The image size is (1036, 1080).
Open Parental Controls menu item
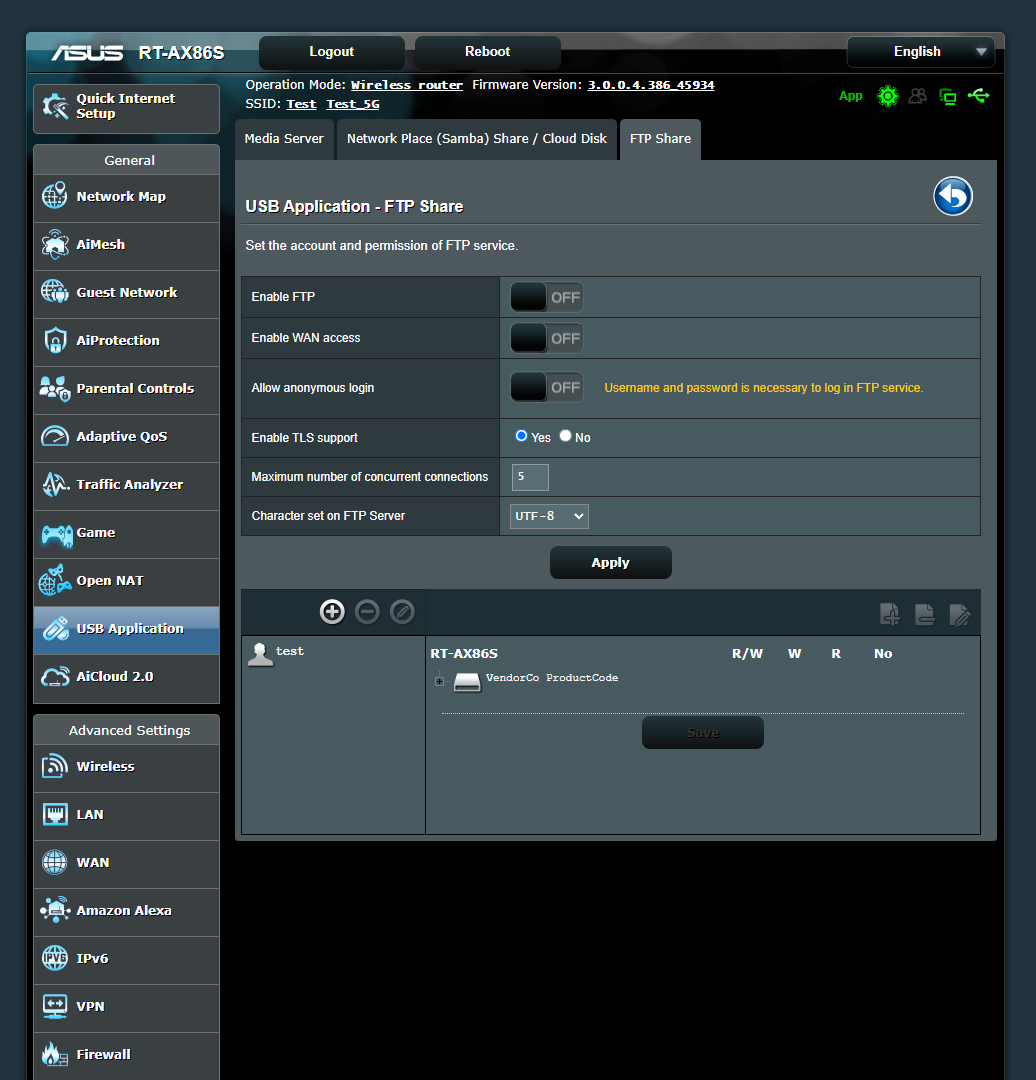point(127,390)
